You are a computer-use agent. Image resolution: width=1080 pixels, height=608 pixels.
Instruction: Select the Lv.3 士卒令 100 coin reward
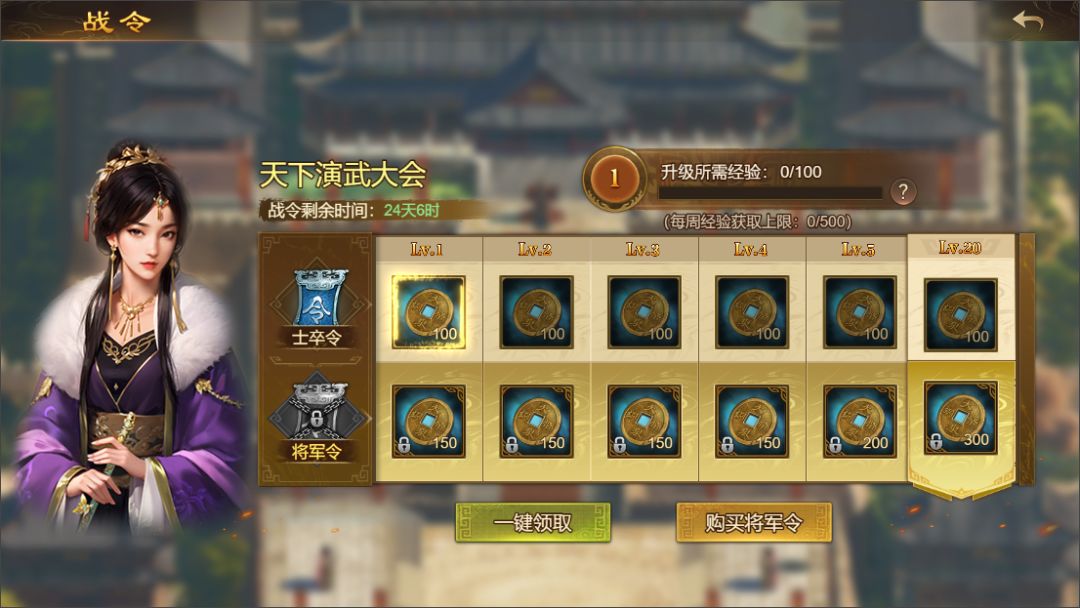[644, 312]
